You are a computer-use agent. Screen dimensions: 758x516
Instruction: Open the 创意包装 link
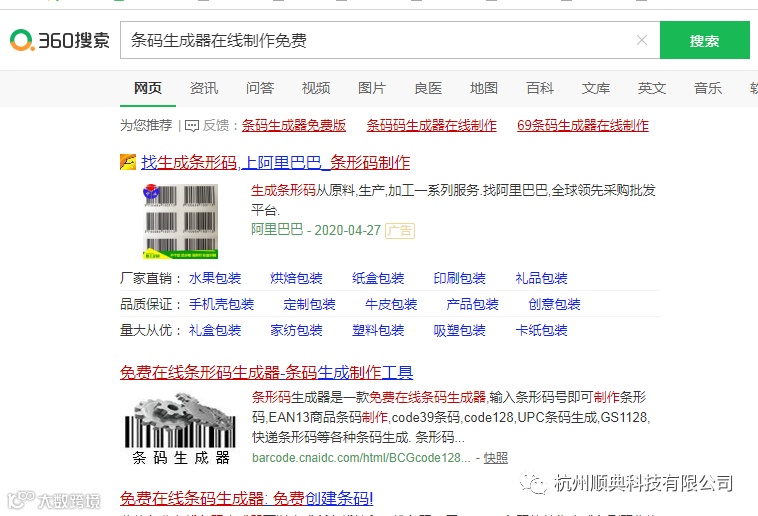(x=554, y=304)
